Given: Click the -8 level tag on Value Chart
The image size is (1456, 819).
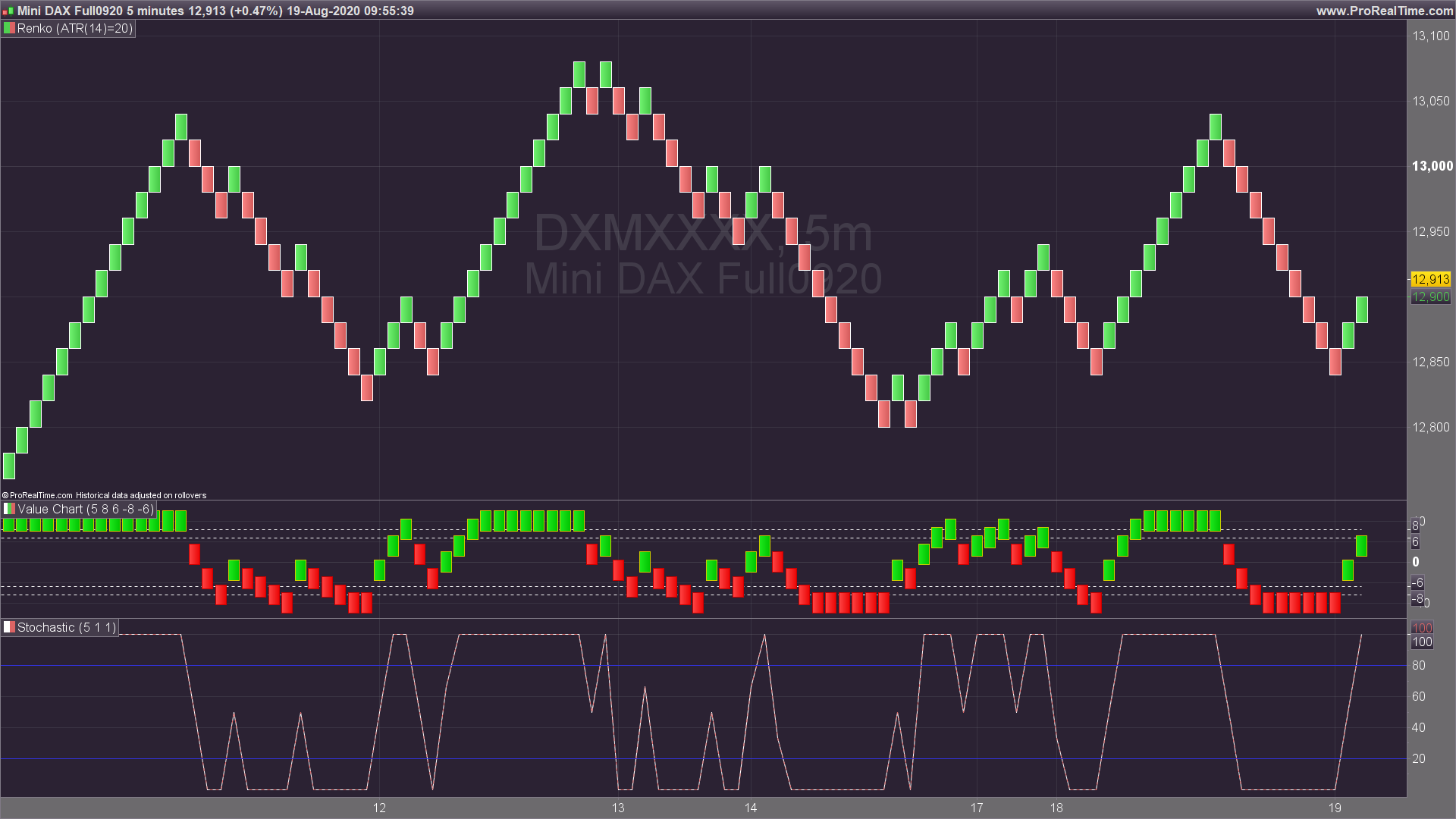Looking at the screenshot, I should click(1417, 598).
